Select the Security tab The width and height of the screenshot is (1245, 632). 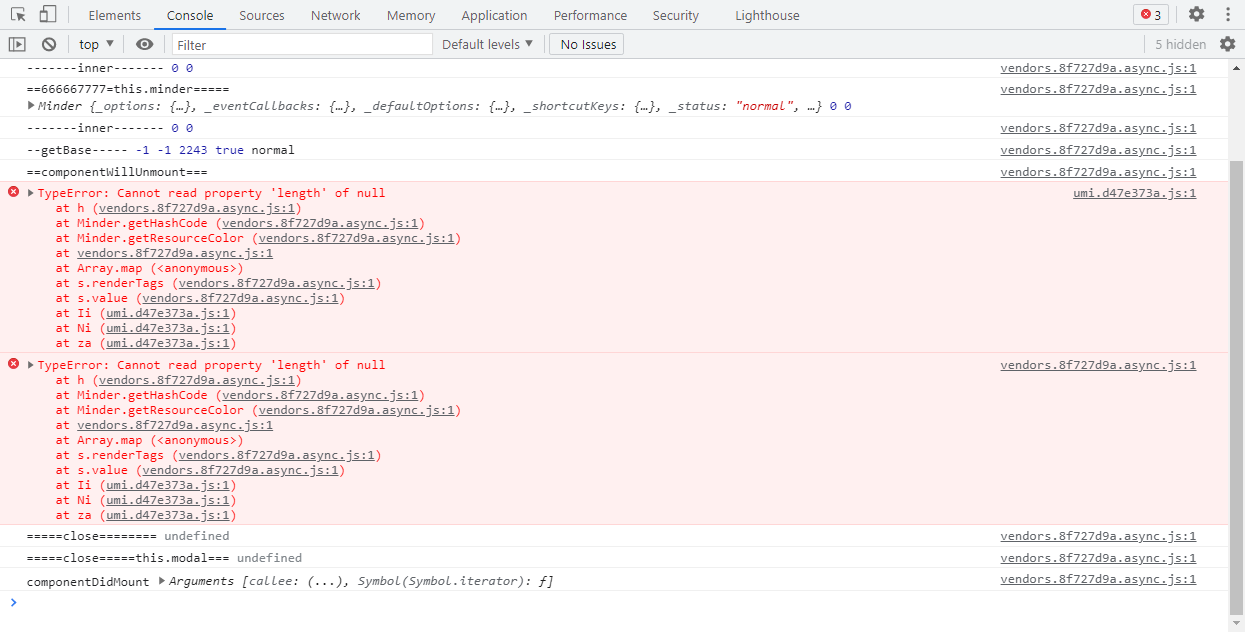pyautogui.click(x=676, y=15)
